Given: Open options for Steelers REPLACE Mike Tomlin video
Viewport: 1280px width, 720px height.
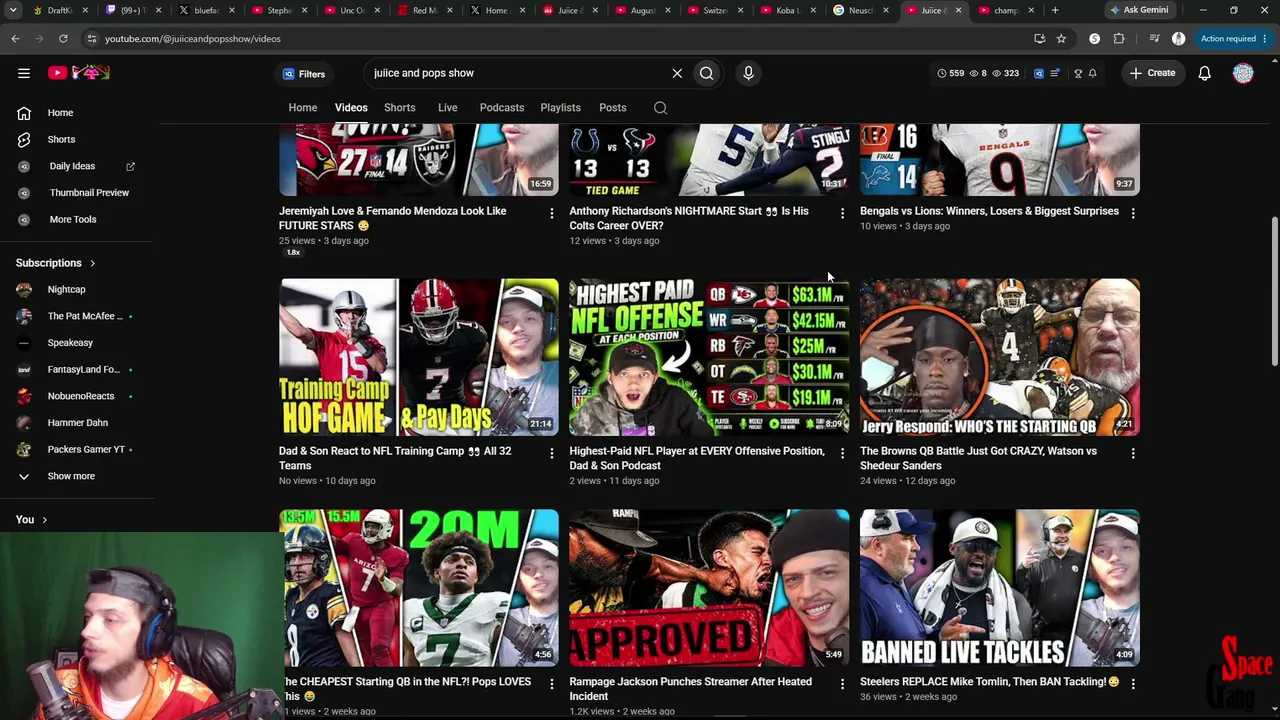Looking at the screenshot, I should coord(1132,684).
